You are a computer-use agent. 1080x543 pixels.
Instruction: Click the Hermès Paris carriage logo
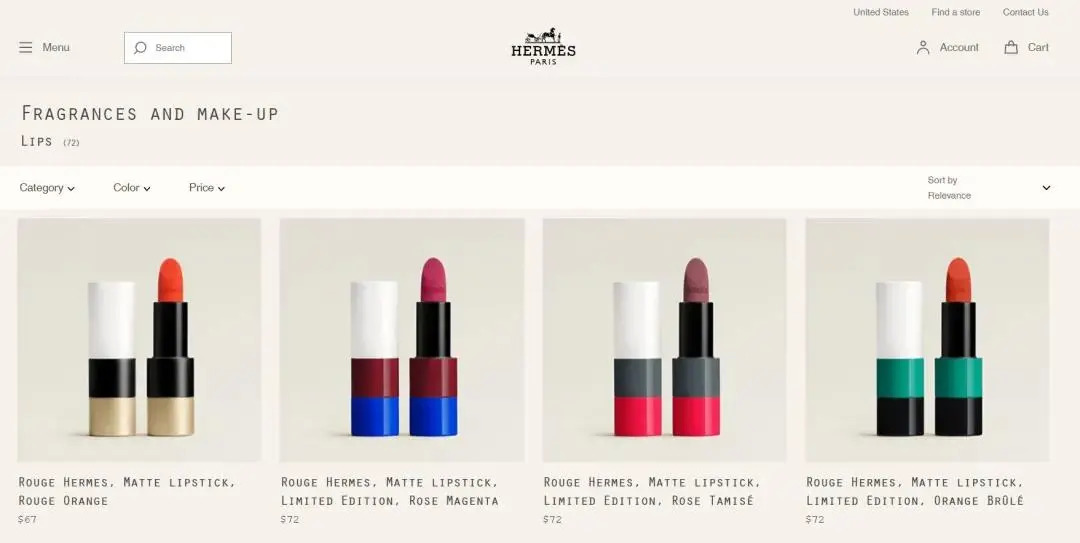click(x=543, y=46)
